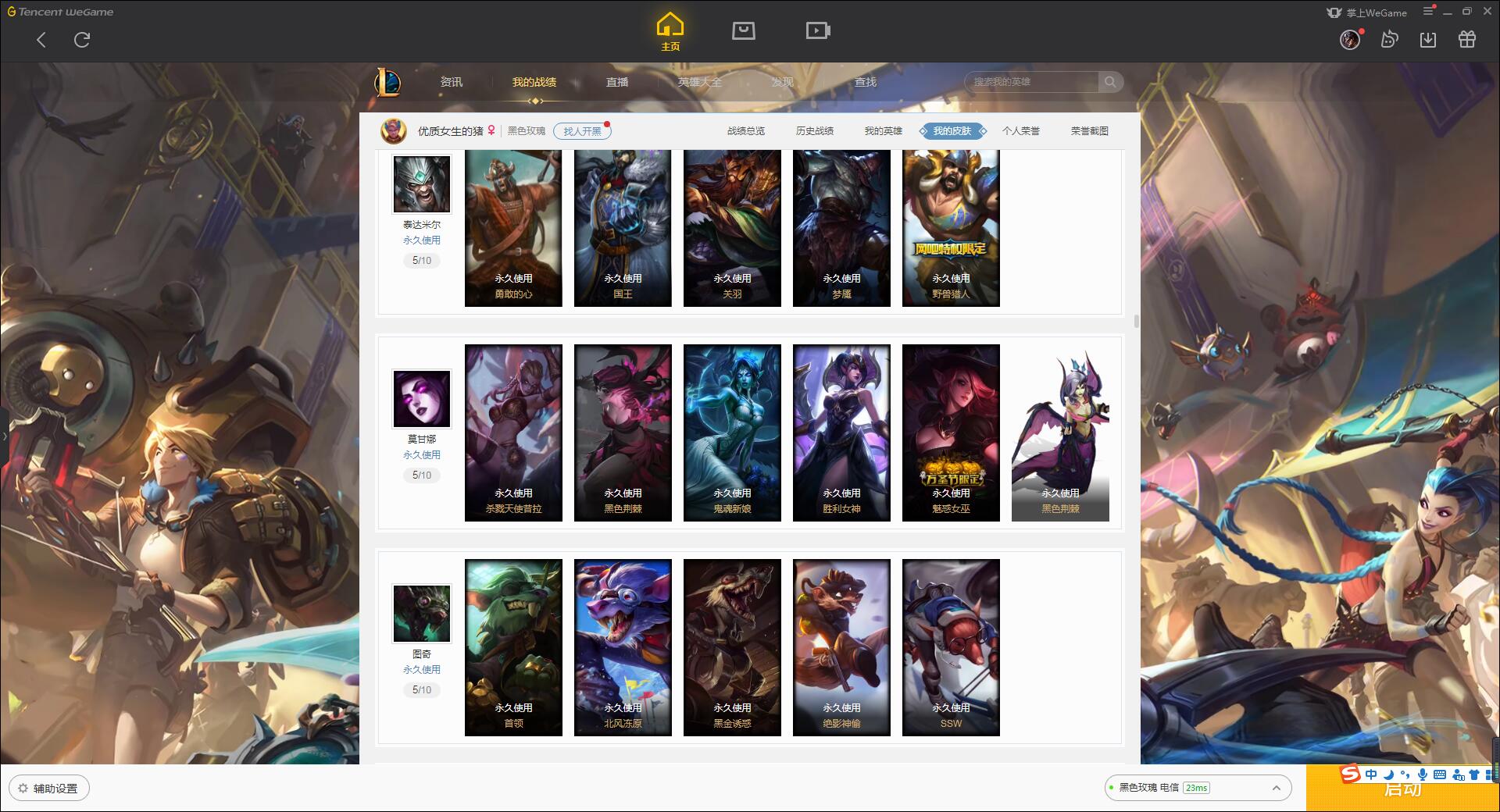Image resolution: width=1500 pixels, height=812 pixels.
Task: Open the 我的英雄 sub-tab
Action: pyautogui.click(x=884, y=131)
